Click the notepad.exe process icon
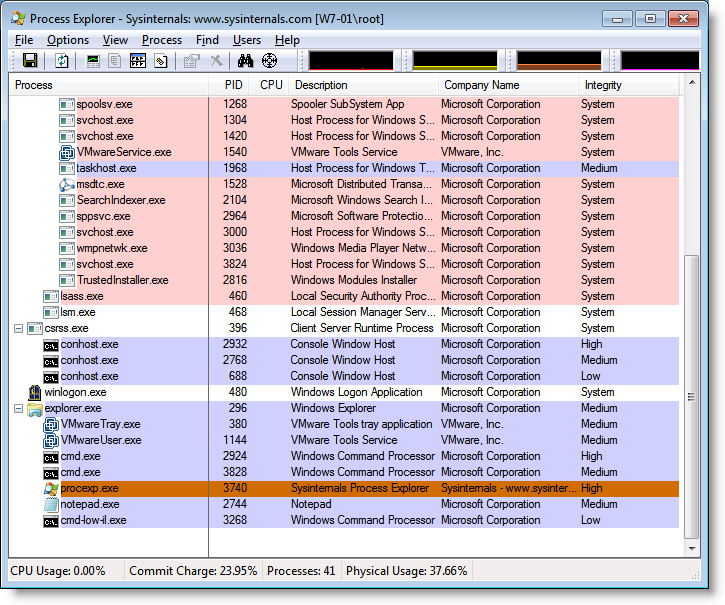The image size is (725, 605). click(51, 504)
